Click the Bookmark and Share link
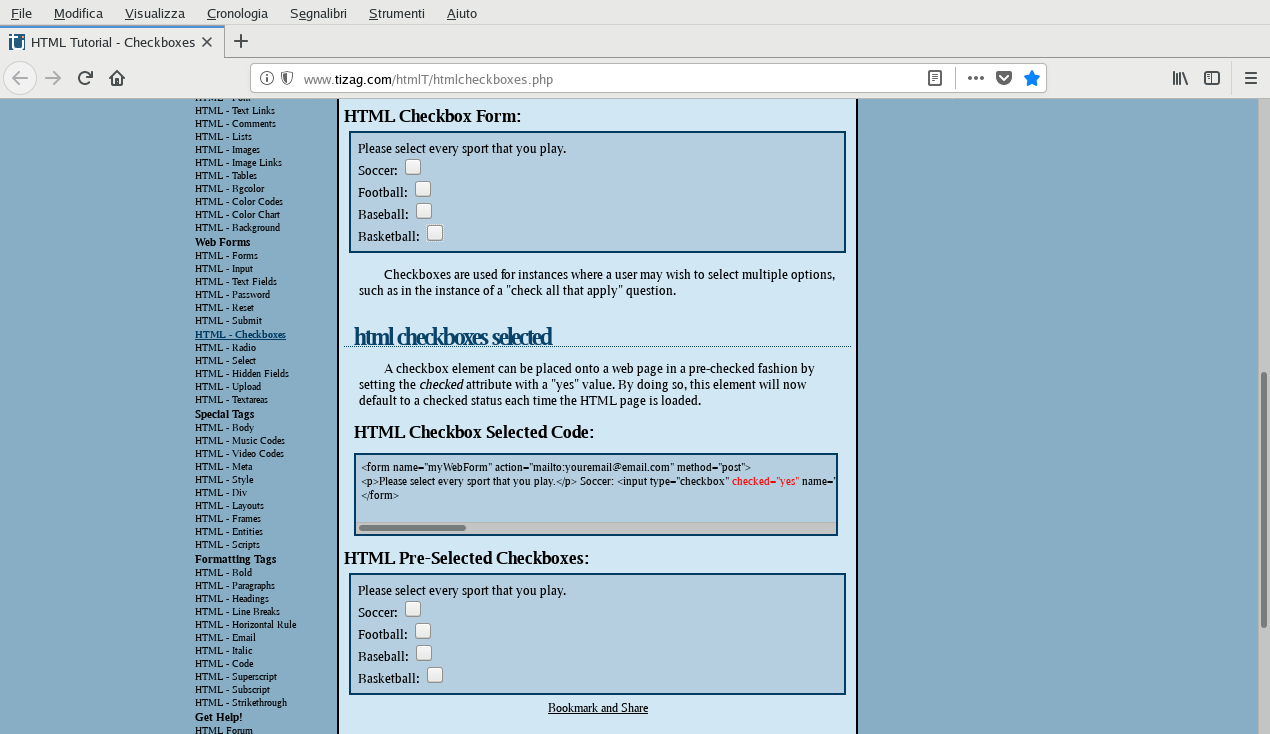 point(598,708)
